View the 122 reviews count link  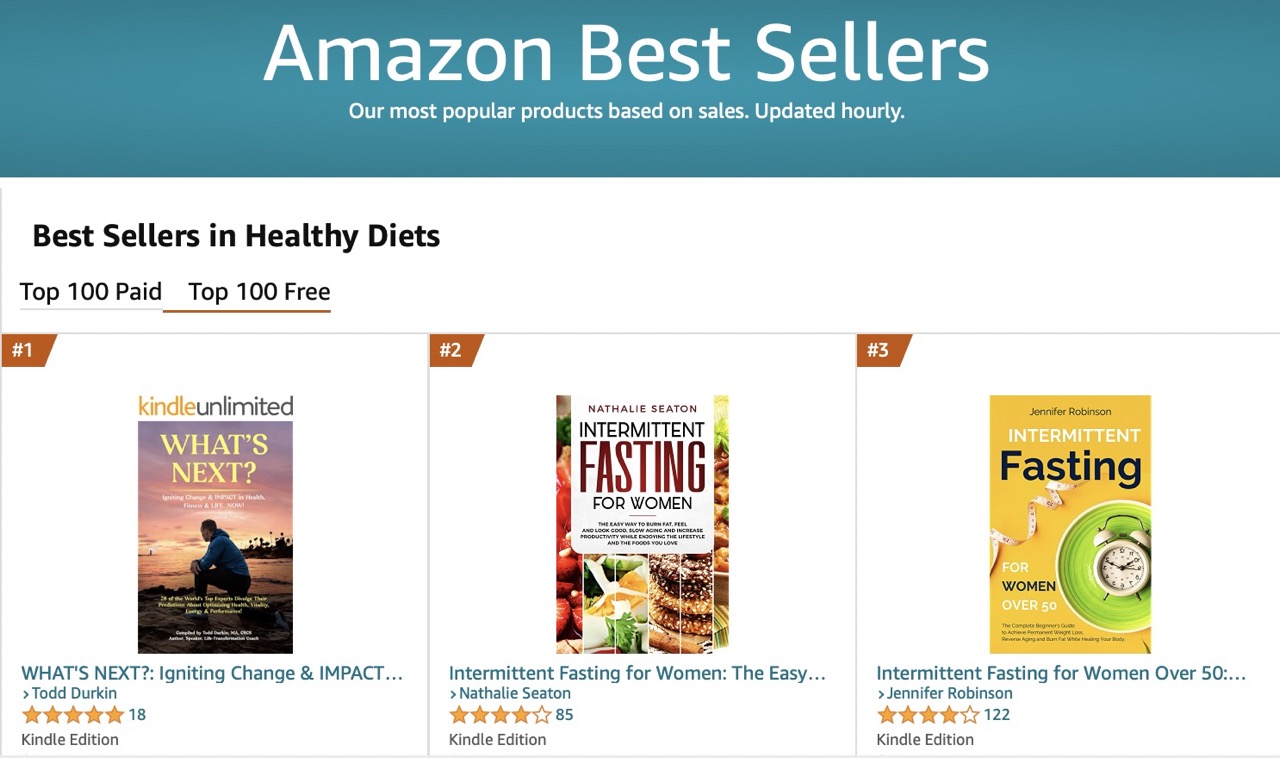point(997,715)
